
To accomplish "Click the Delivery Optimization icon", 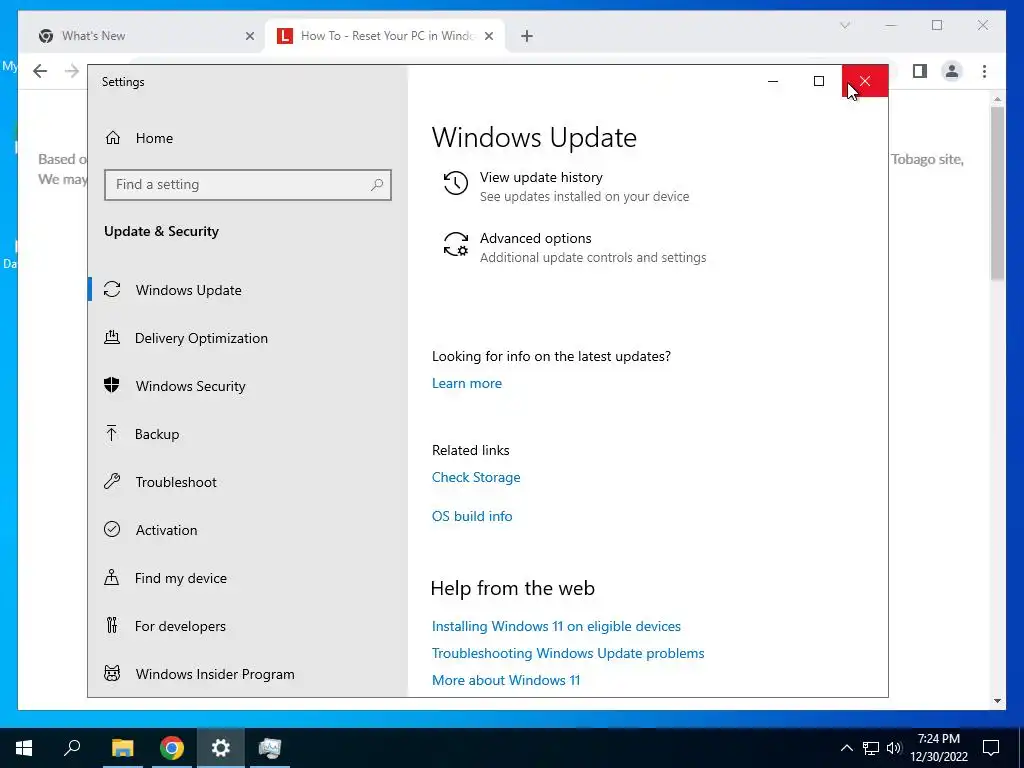I will (112, 337).
